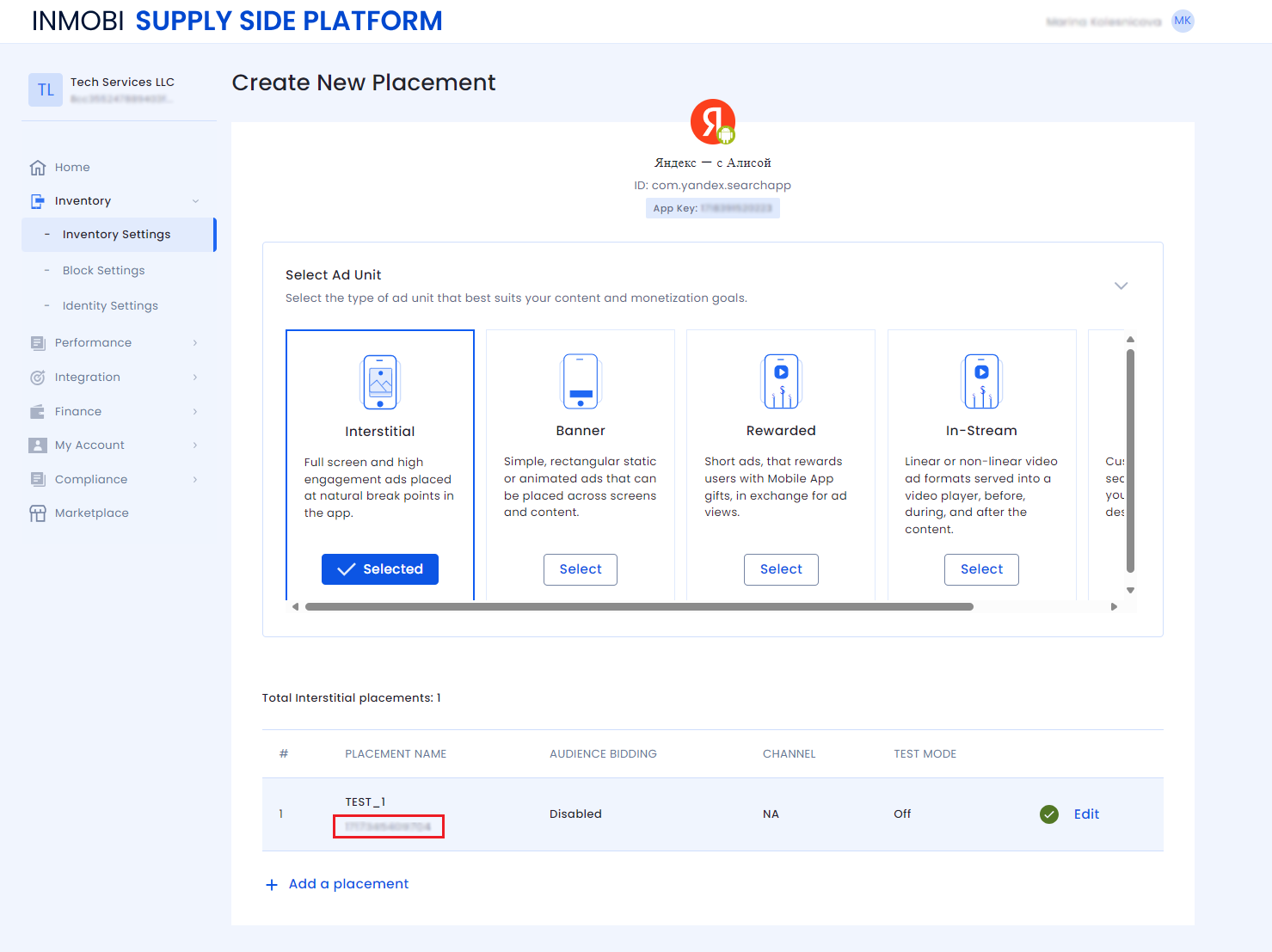Click Add a placement link

click(x=348, y=884)
